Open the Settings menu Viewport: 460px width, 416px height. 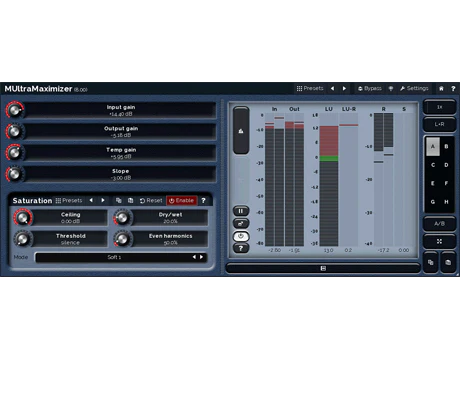click(x=414, y=88)
